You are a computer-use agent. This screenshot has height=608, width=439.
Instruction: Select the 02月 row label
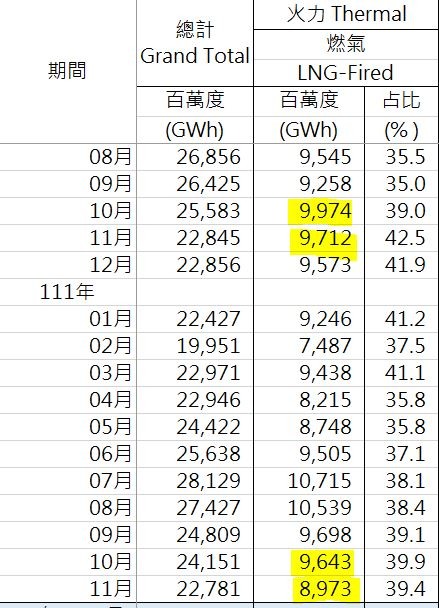tap(111, 345)
